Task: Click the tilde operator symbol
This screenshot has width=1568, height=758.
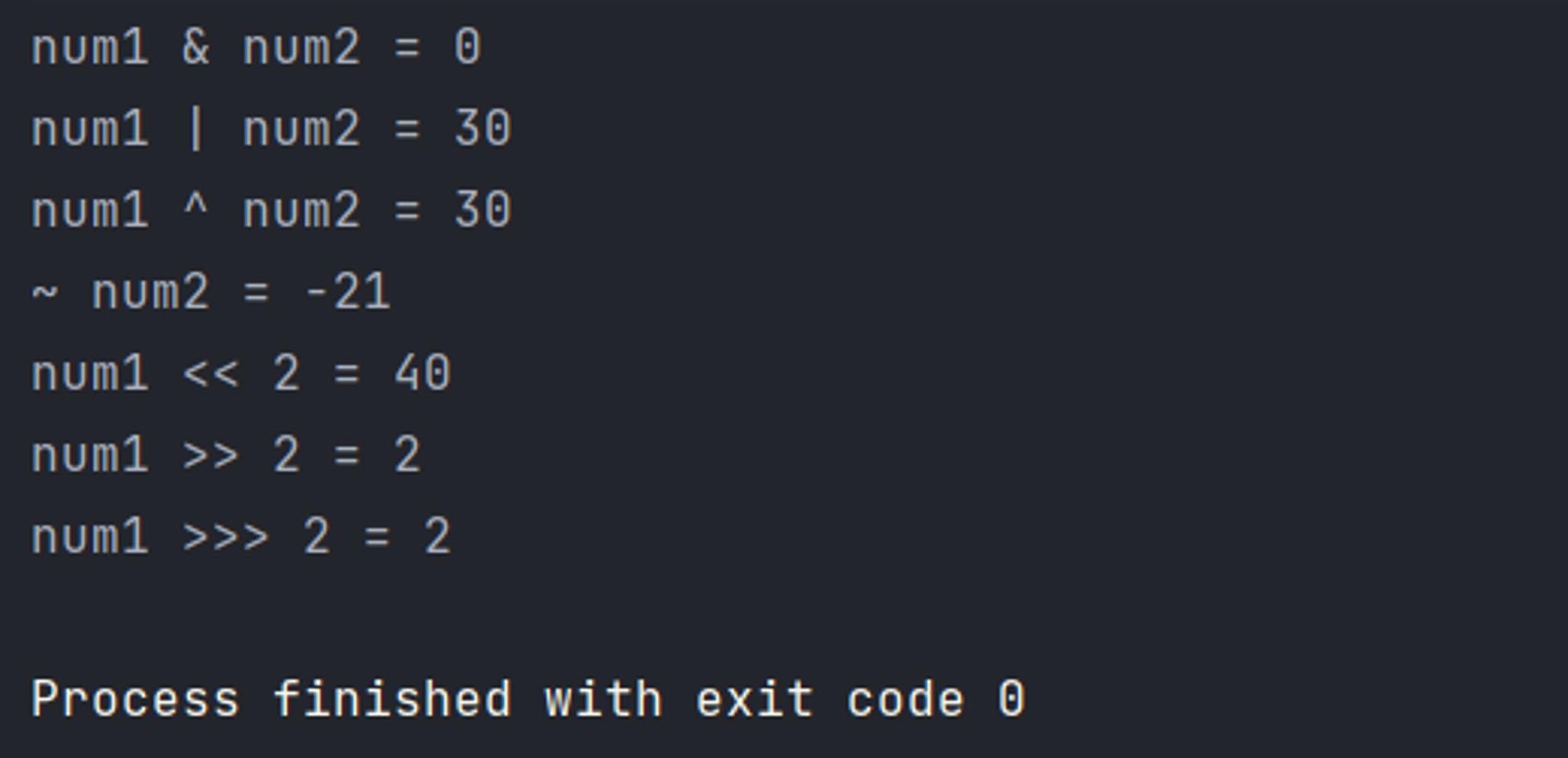Action: pyautogui.click(x=45, y=293)
